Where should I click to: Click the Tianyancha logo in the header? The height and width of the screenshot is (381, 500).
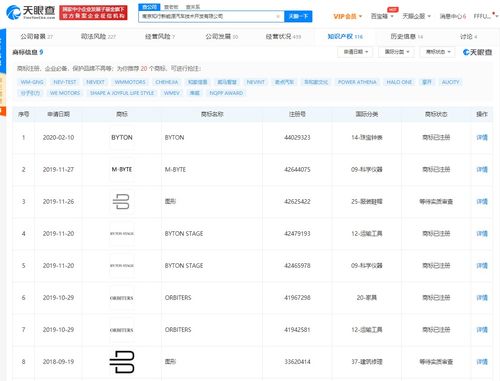pyautogui.click(x=31, y=12)
